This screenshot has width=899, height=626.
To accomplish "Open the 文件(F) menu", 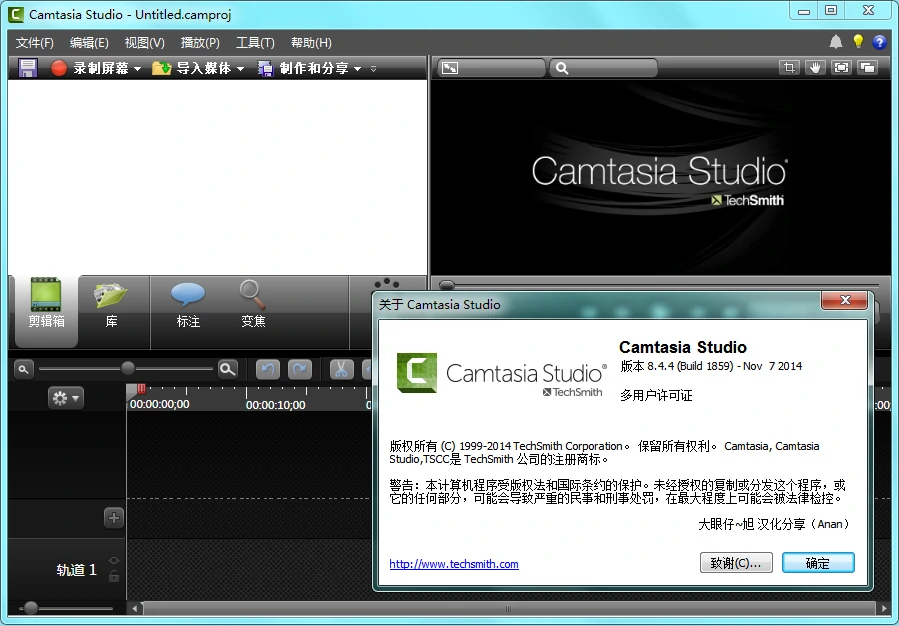I will [35, 43].
